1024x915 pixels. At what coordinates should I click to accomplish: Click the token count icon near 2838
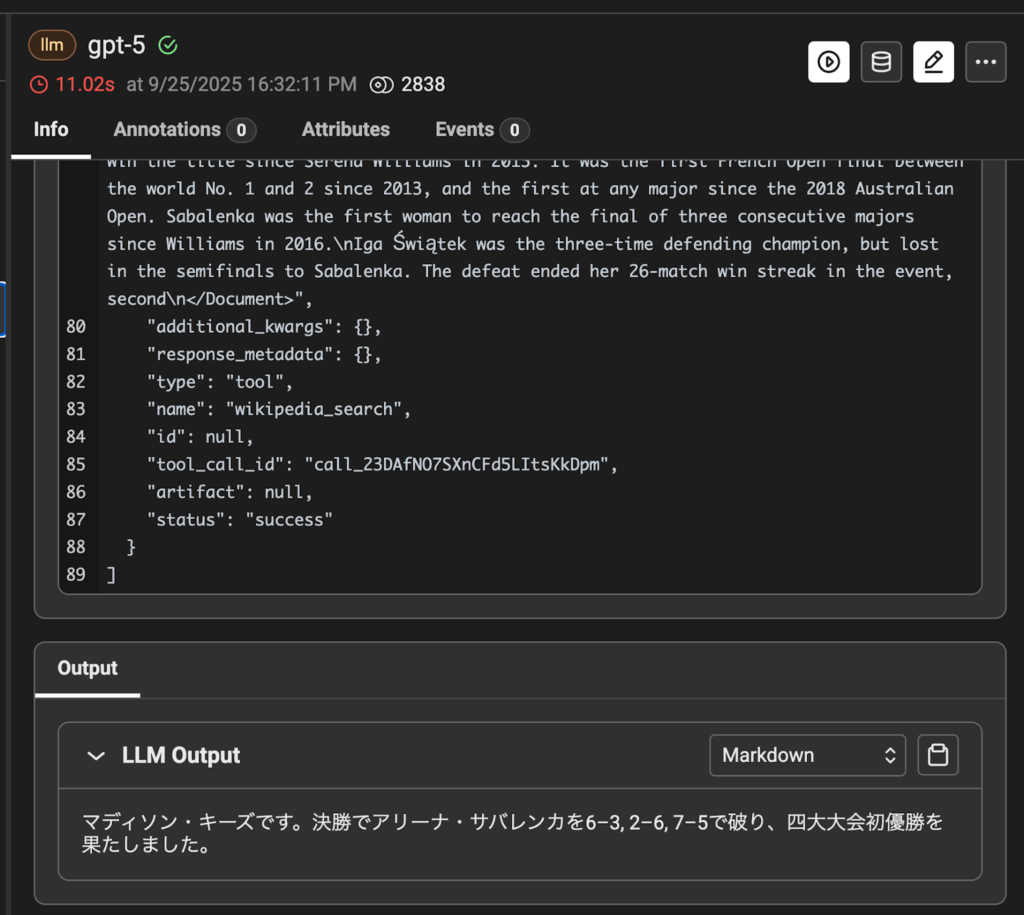(381, 85)
